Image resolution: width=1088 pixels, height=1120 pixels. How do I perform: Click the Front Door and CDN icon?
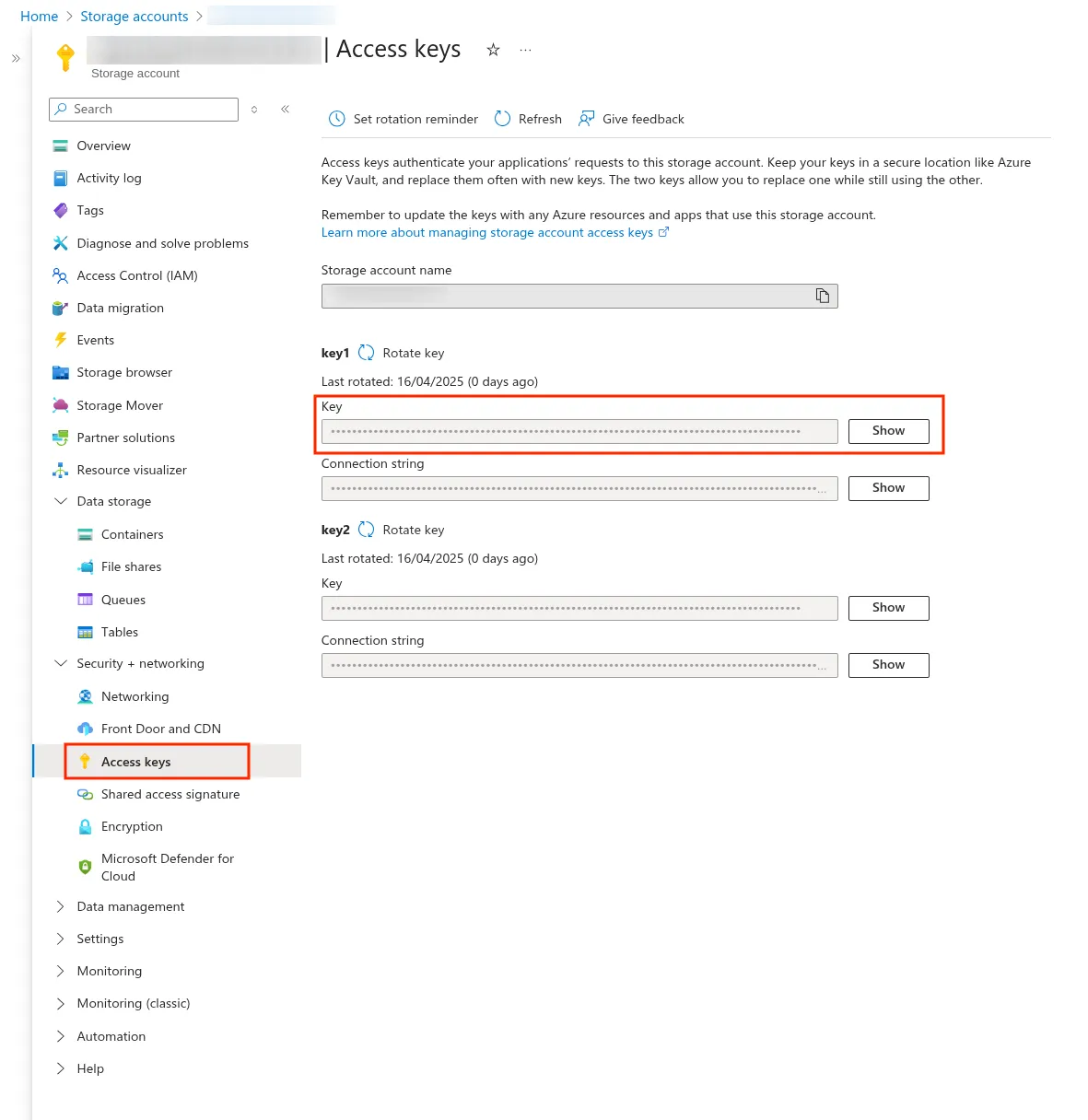(x=86, y=729)
